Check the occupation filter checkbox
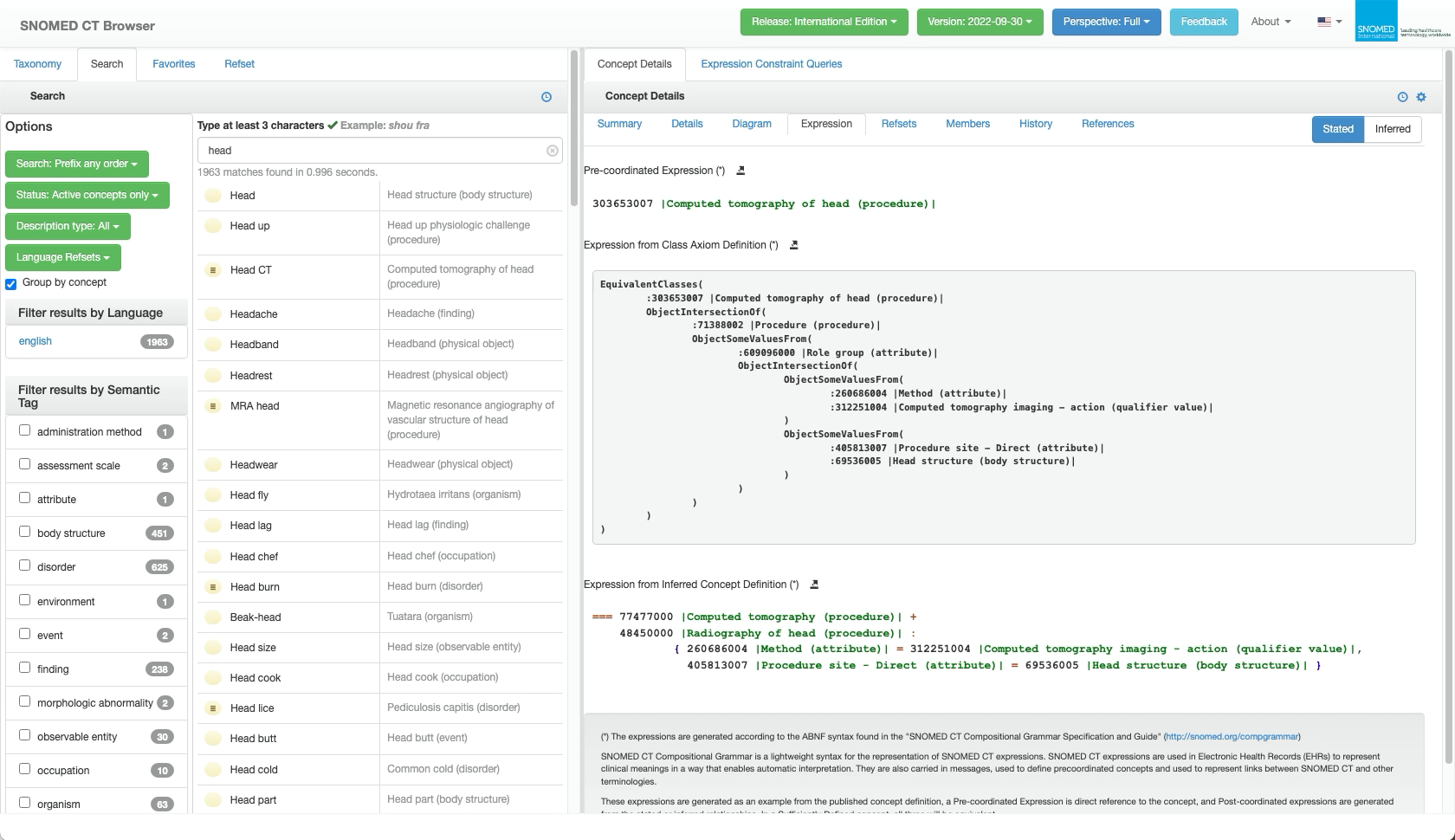The height and width of the screenshot is (840, 1455). tap(24, 769)
